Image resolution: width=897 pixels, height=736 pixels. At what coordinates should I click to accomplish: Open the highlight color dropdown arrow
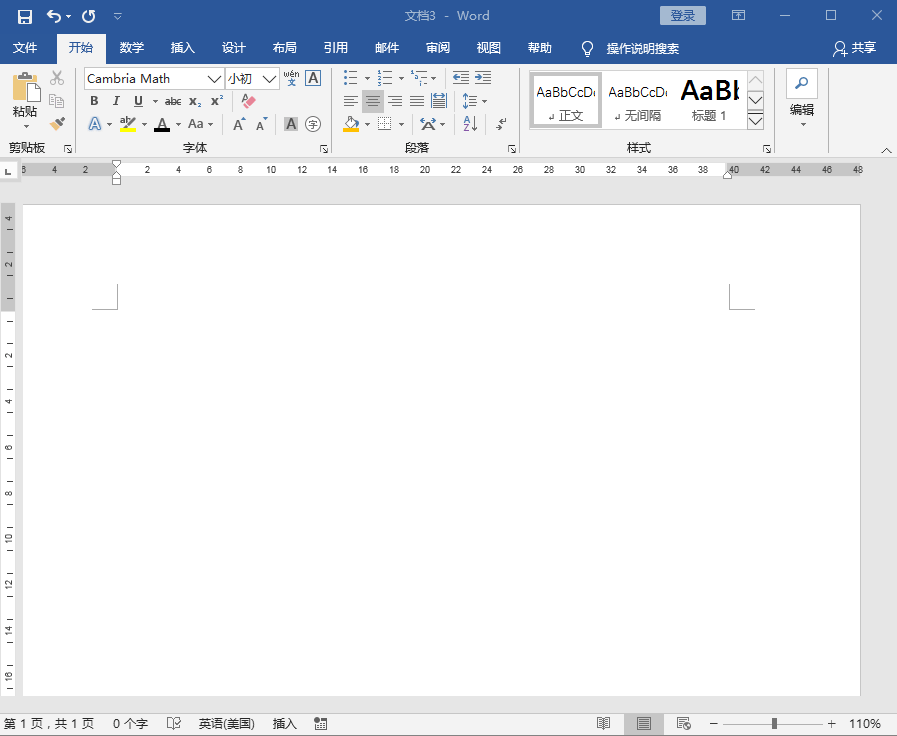coord(144,124)
